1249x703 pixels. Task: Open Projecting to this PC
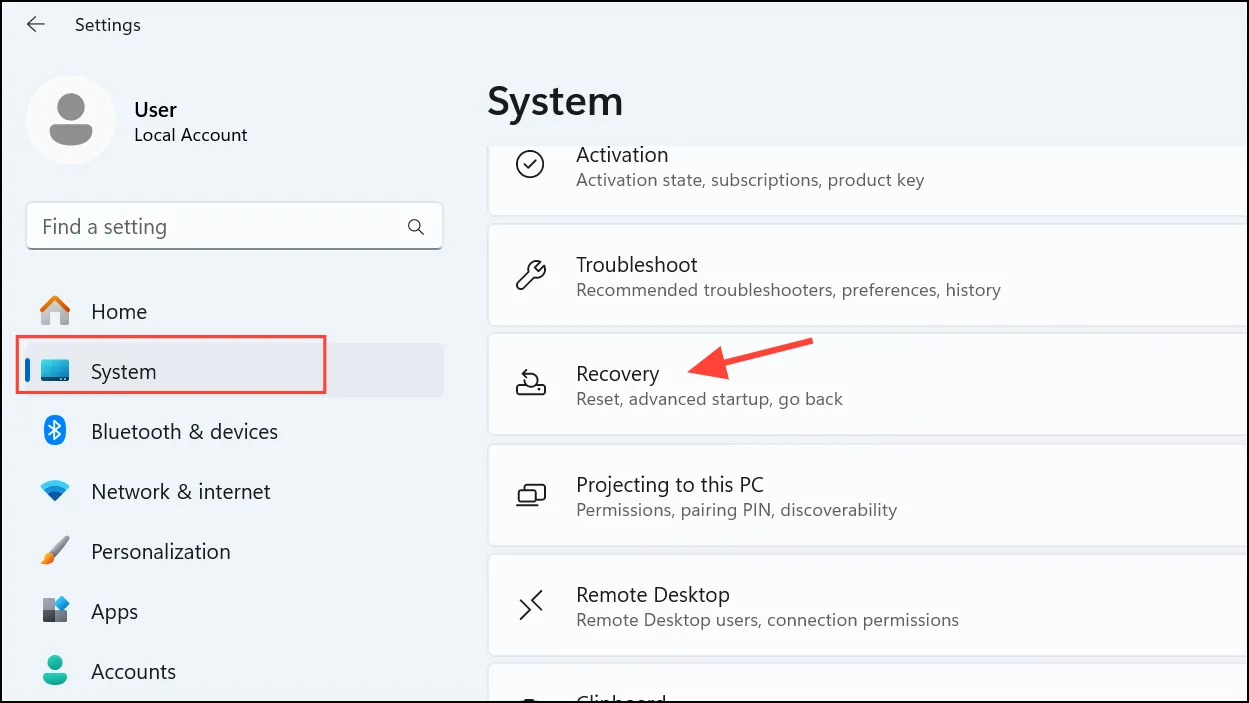868,495
